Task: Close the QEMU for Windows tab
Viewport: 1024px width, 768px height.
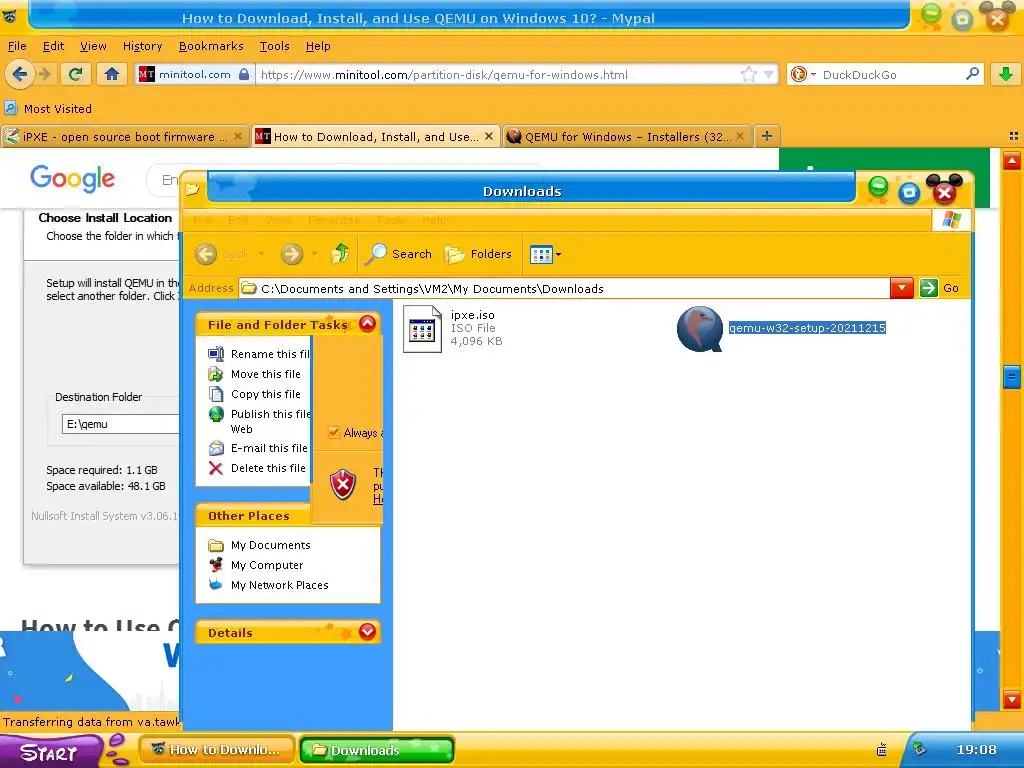Action: [x=740, y=136]
